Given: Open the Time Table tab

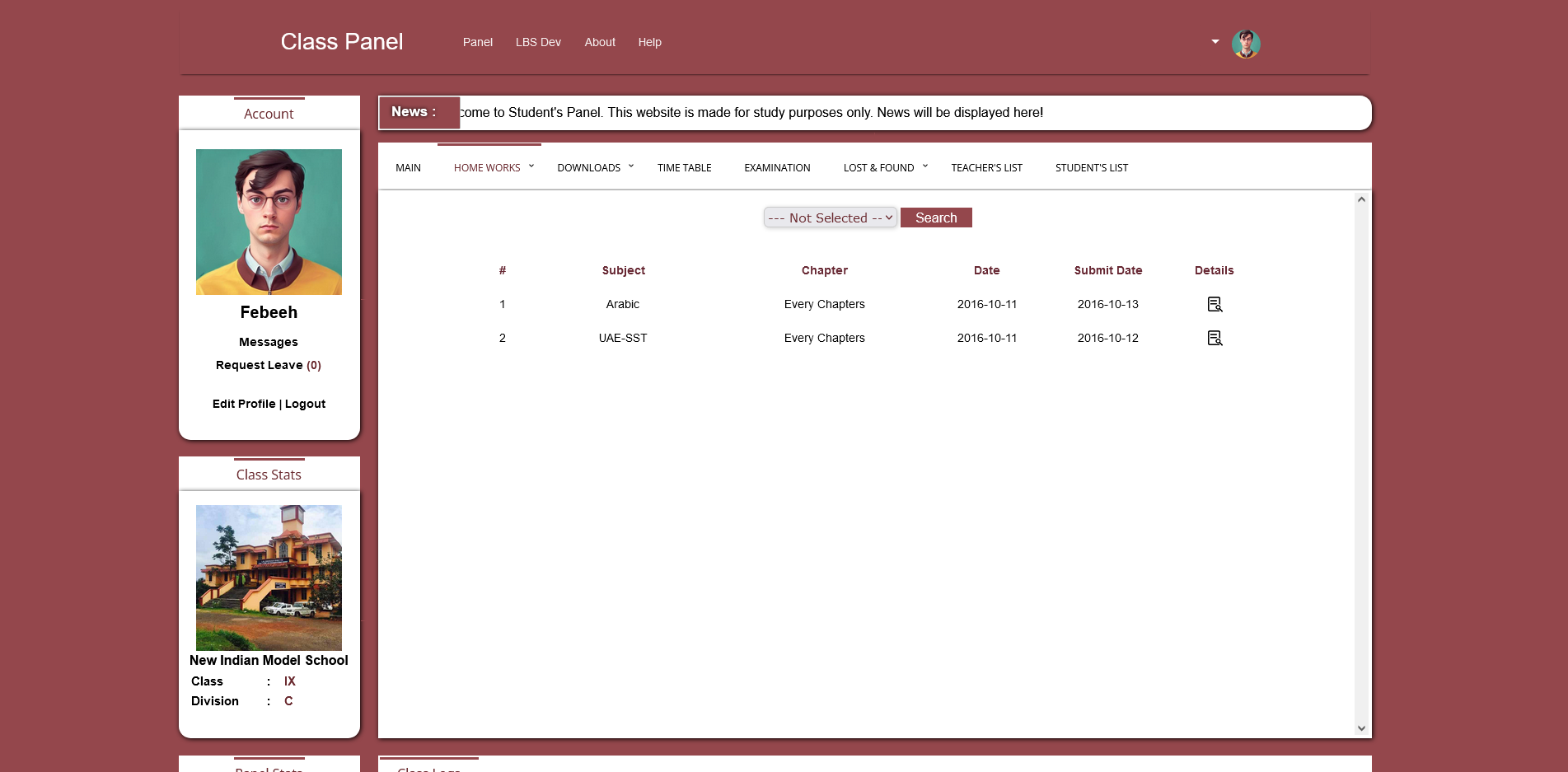Looking at the screenshot, I should (684, 168).
